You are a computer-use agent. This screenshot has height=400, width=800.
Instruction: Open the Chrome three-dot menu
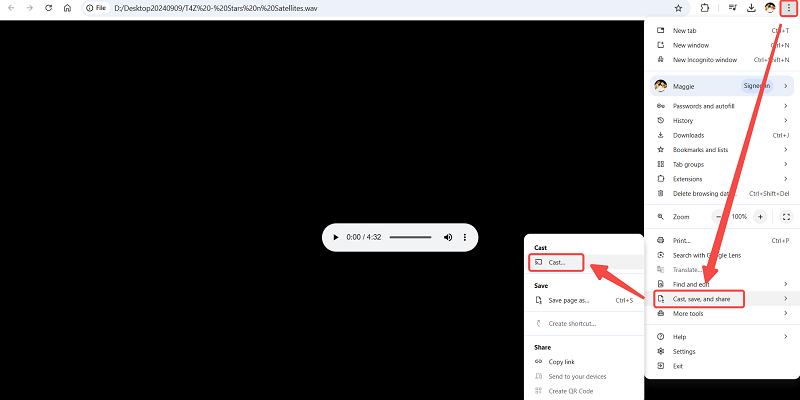(789, 8)
